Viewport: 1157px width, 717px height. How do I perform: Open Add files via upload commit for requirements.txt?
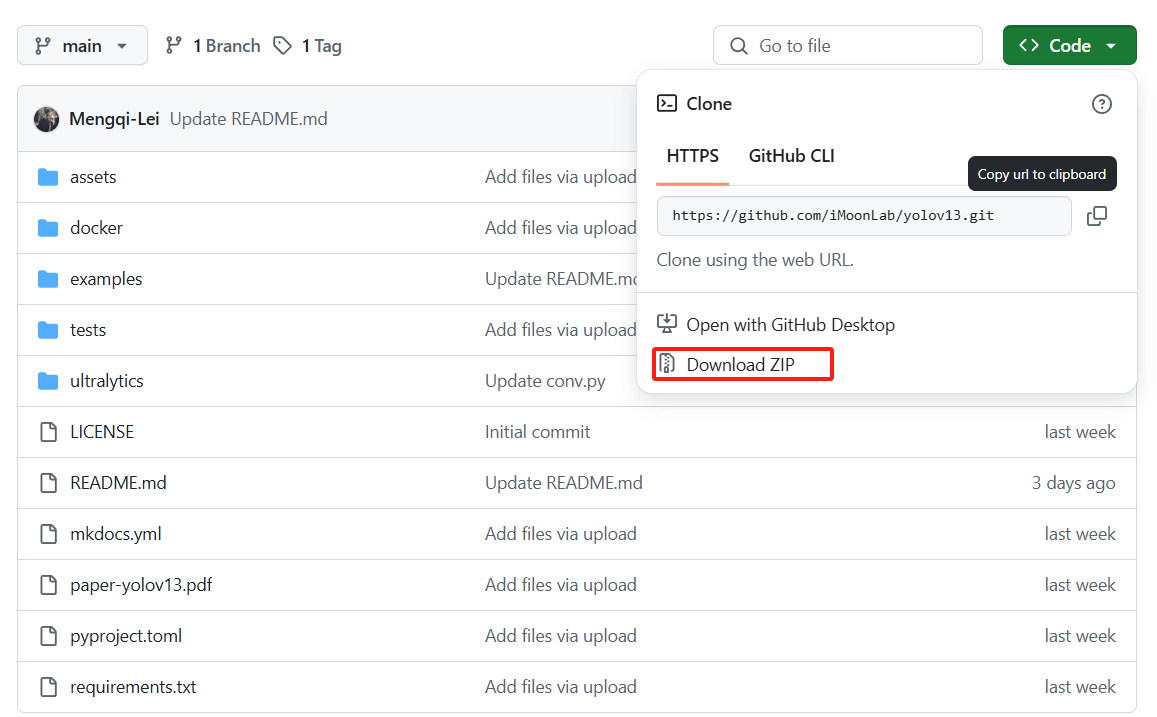click(561, 687)
